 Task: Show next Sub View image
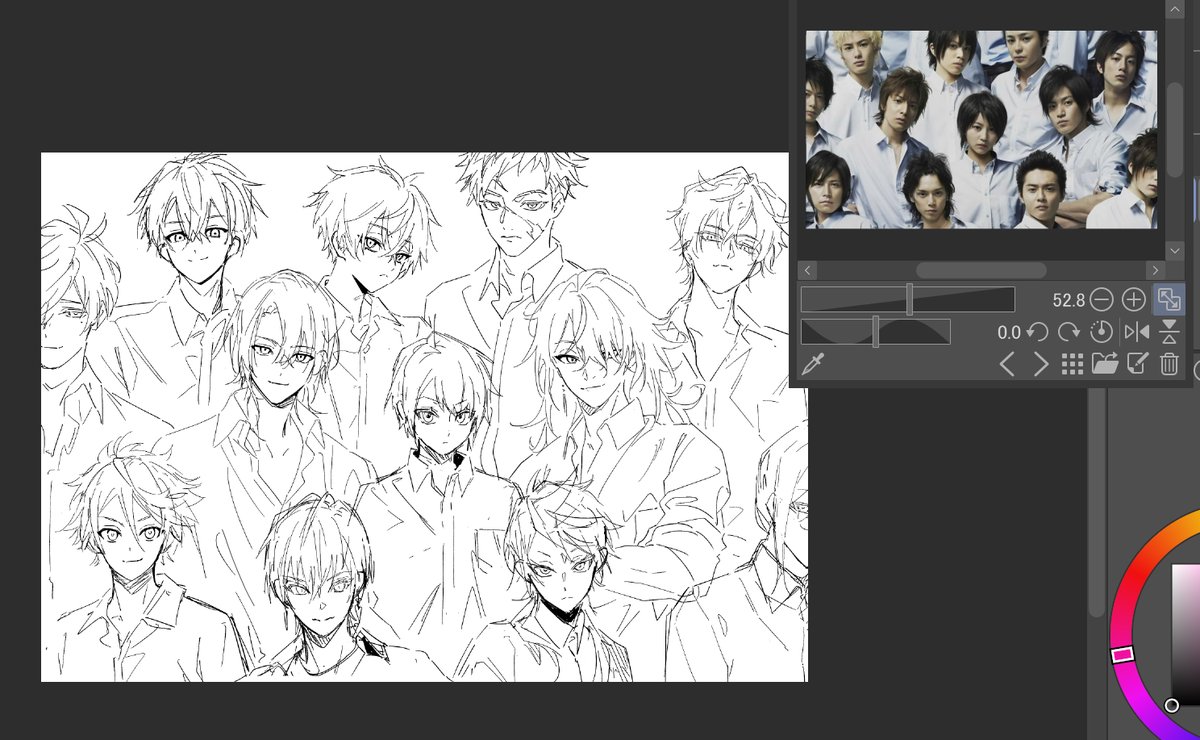pyautogui.click(x=1040, y=364)
